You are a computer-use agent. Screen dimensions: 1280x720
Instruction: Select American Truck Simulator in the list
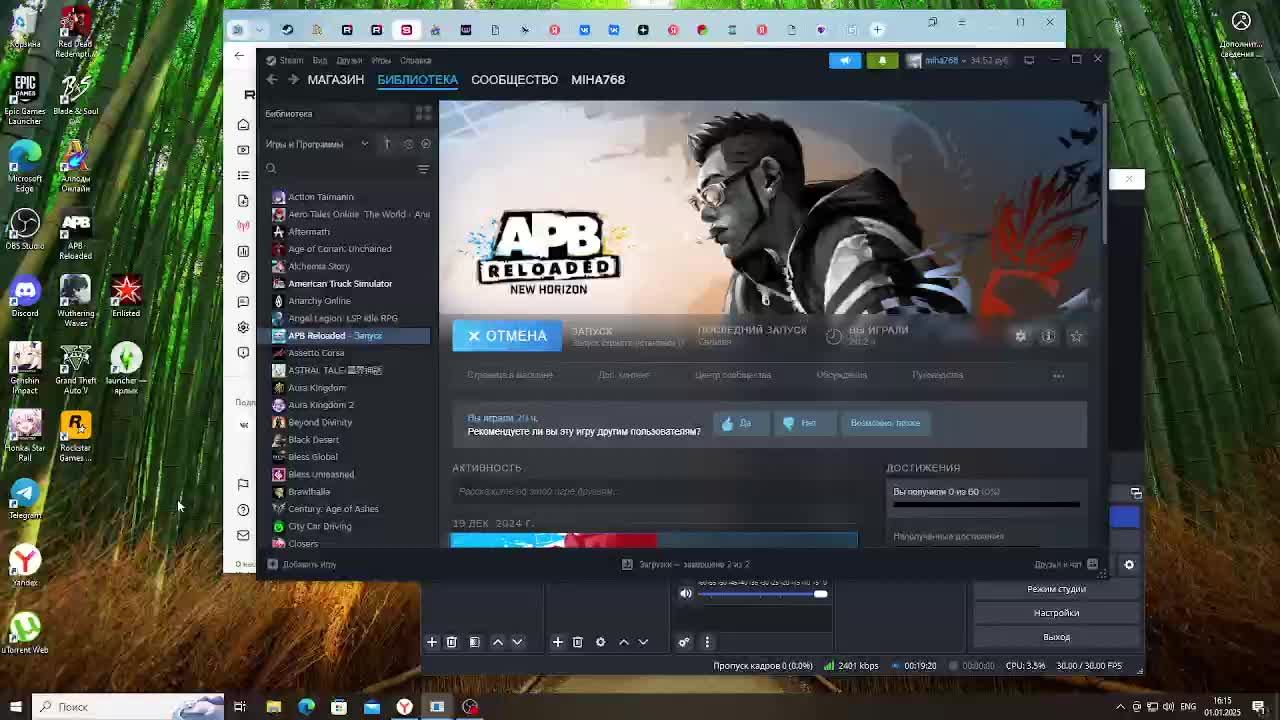[340, 284]
